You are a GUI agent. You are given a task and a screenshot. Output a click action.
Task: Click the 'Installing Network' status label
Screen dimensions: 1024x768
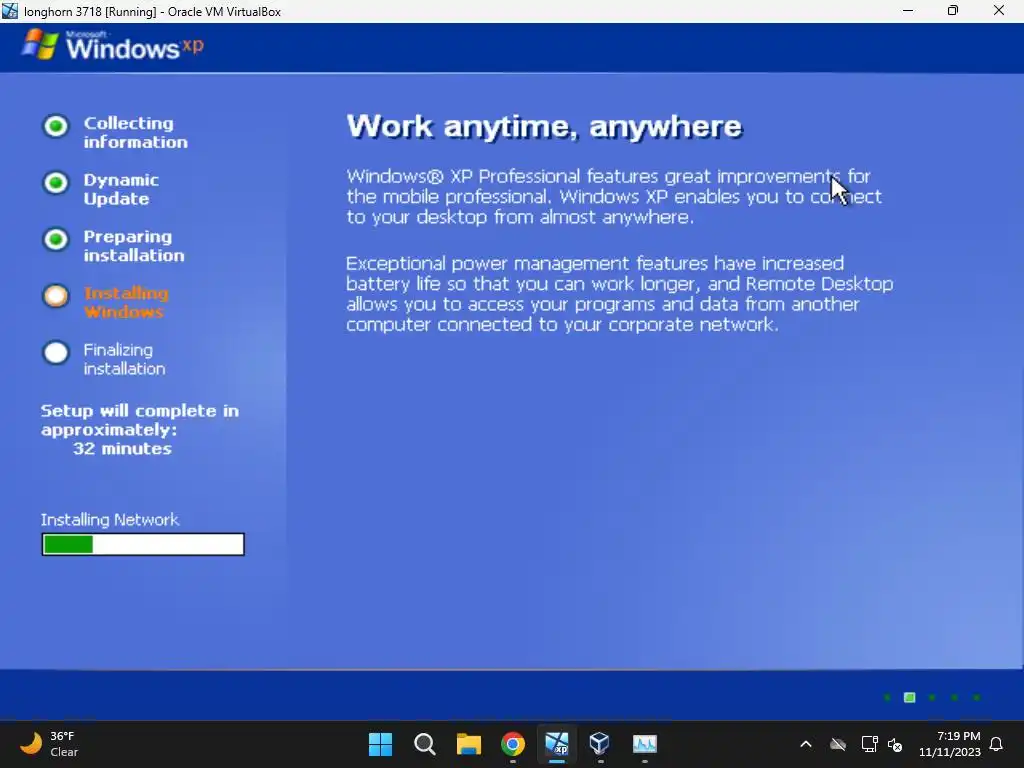(x=110, y=520)
